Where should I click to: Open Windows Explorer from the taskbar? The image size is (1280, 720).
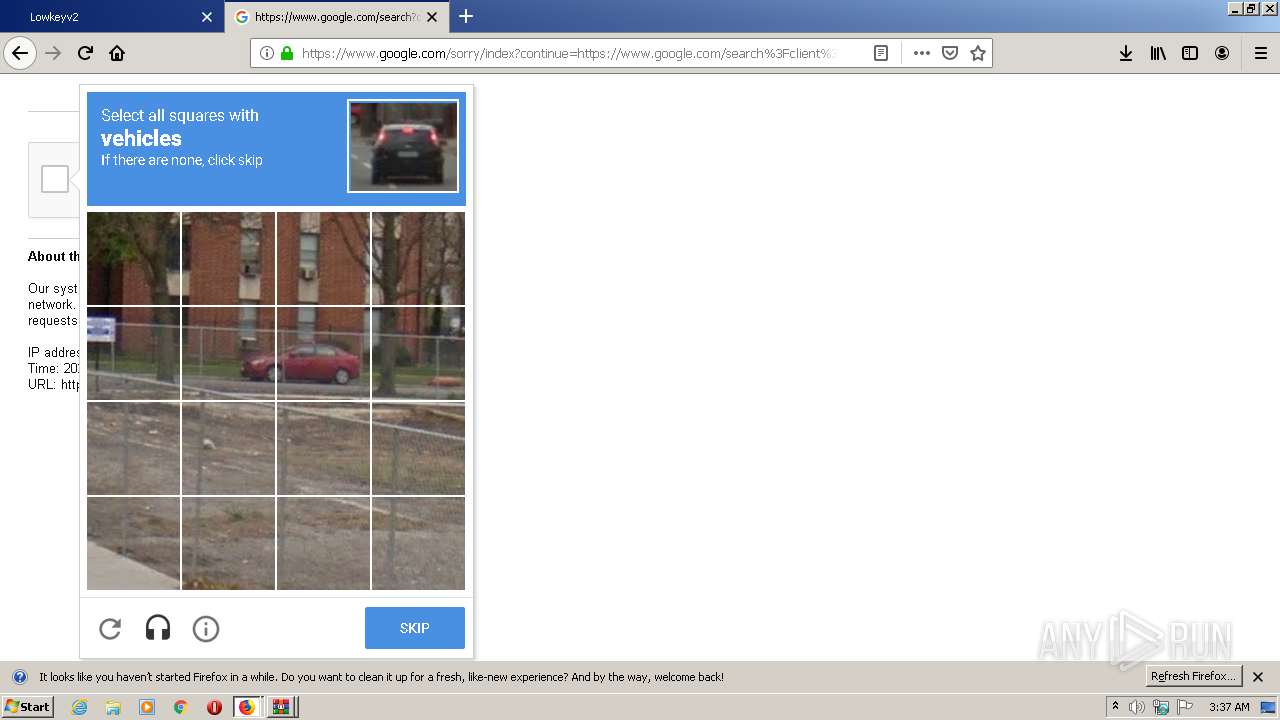113,707
